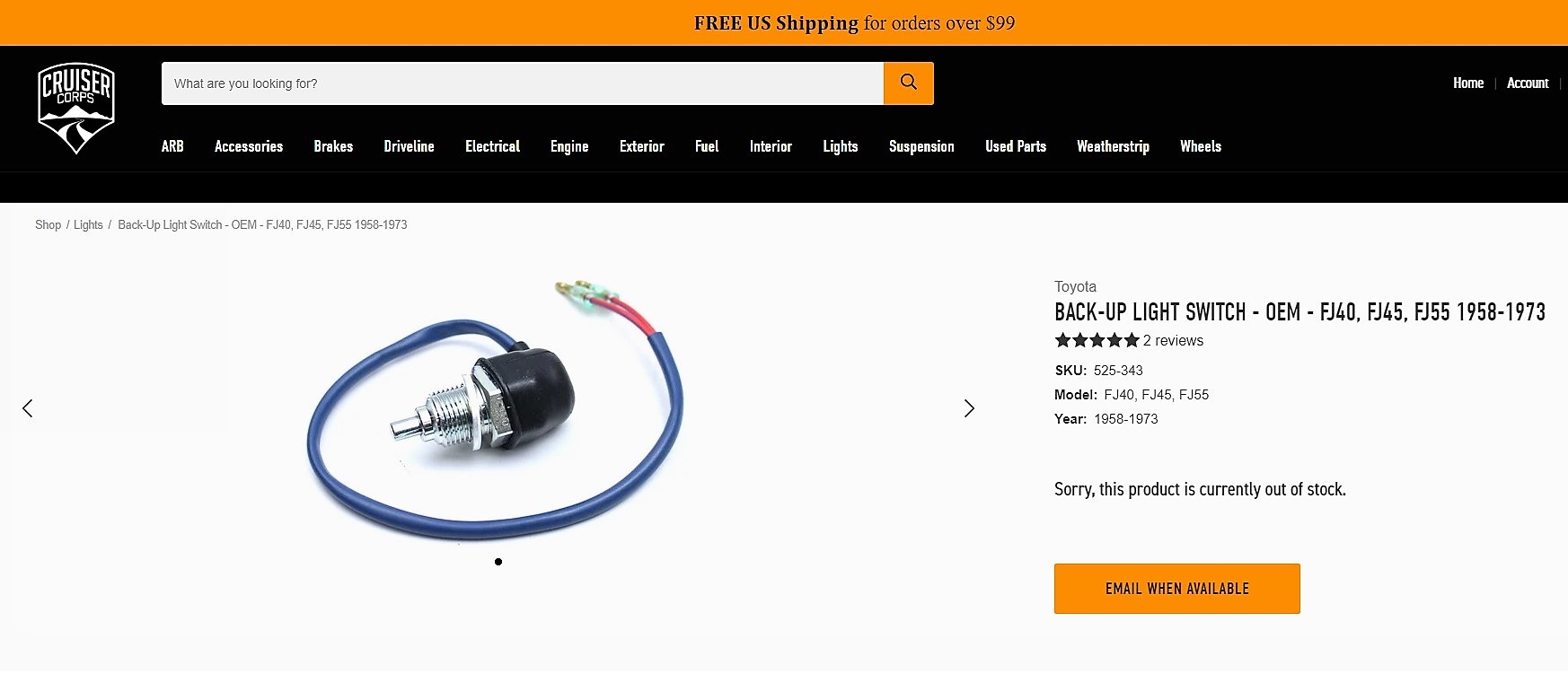Click the Email When Available button

coord(1177,589)
